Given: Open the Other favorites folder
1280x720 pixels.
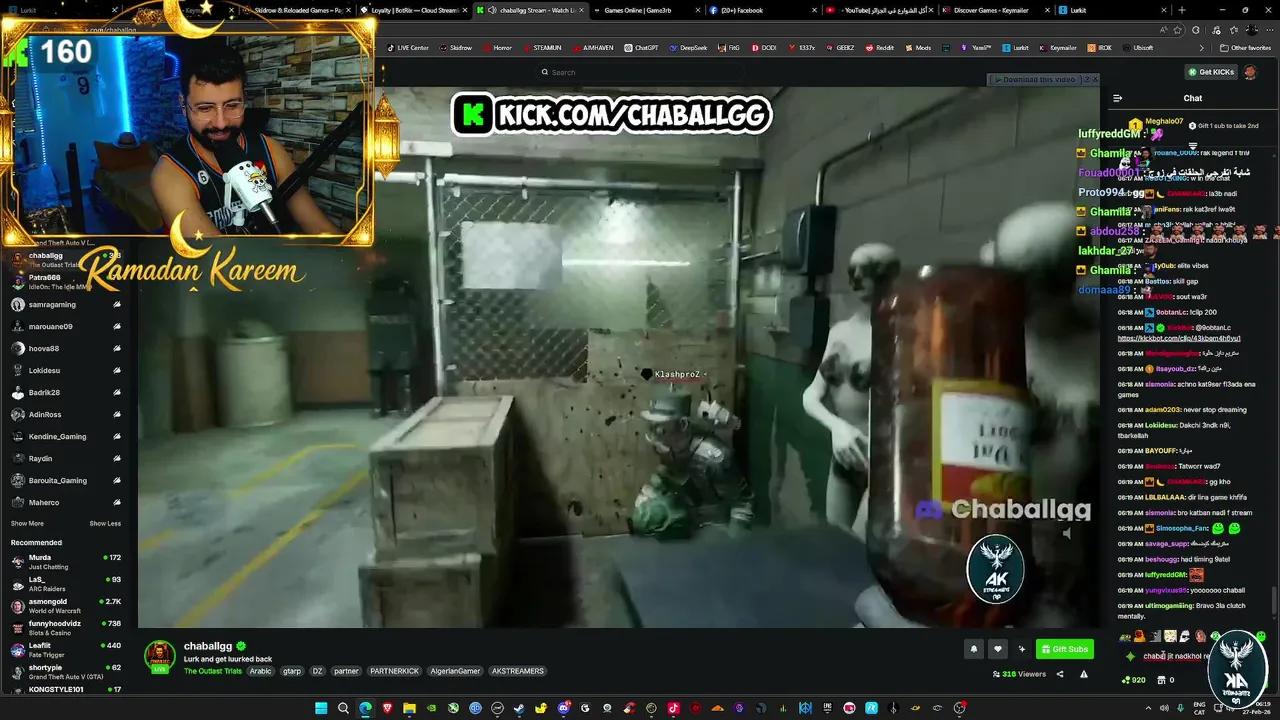Looking at the screenshot, I should tap(1245, 47).
